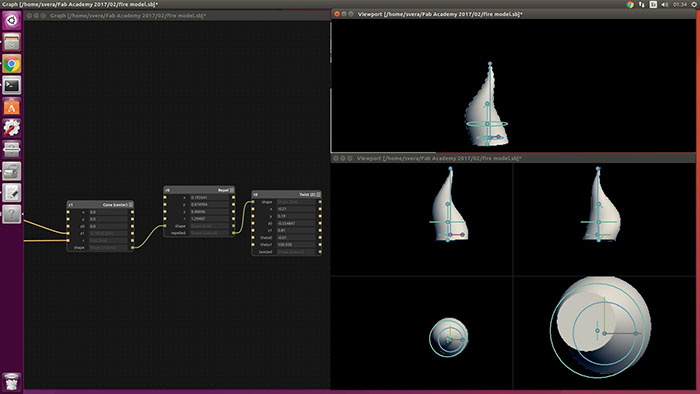Open the Terminal from the dock
The height and width of the screenshot is (394, 700).
[12, 85]
